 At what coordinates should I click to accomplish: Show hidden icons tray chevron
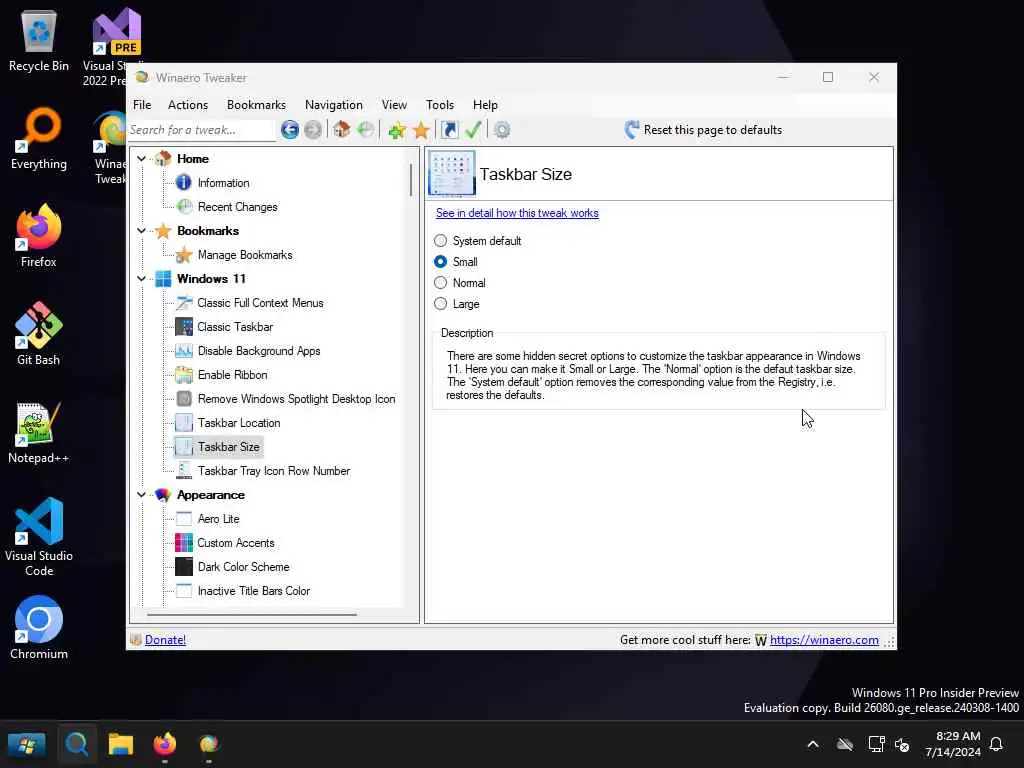coord(813,744)
